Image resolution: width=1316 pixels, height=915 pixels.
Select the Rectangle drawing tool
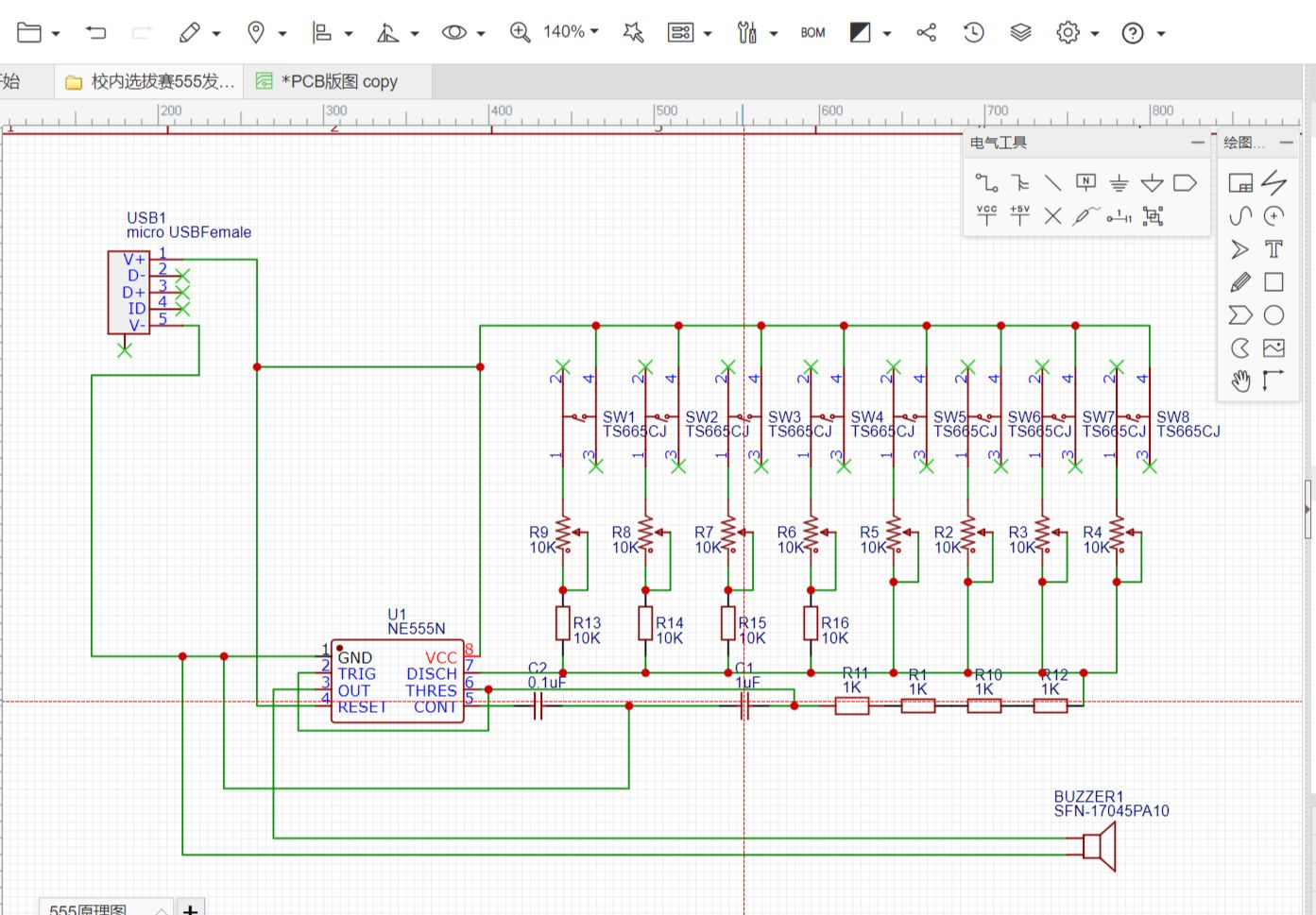point(1273,281)
